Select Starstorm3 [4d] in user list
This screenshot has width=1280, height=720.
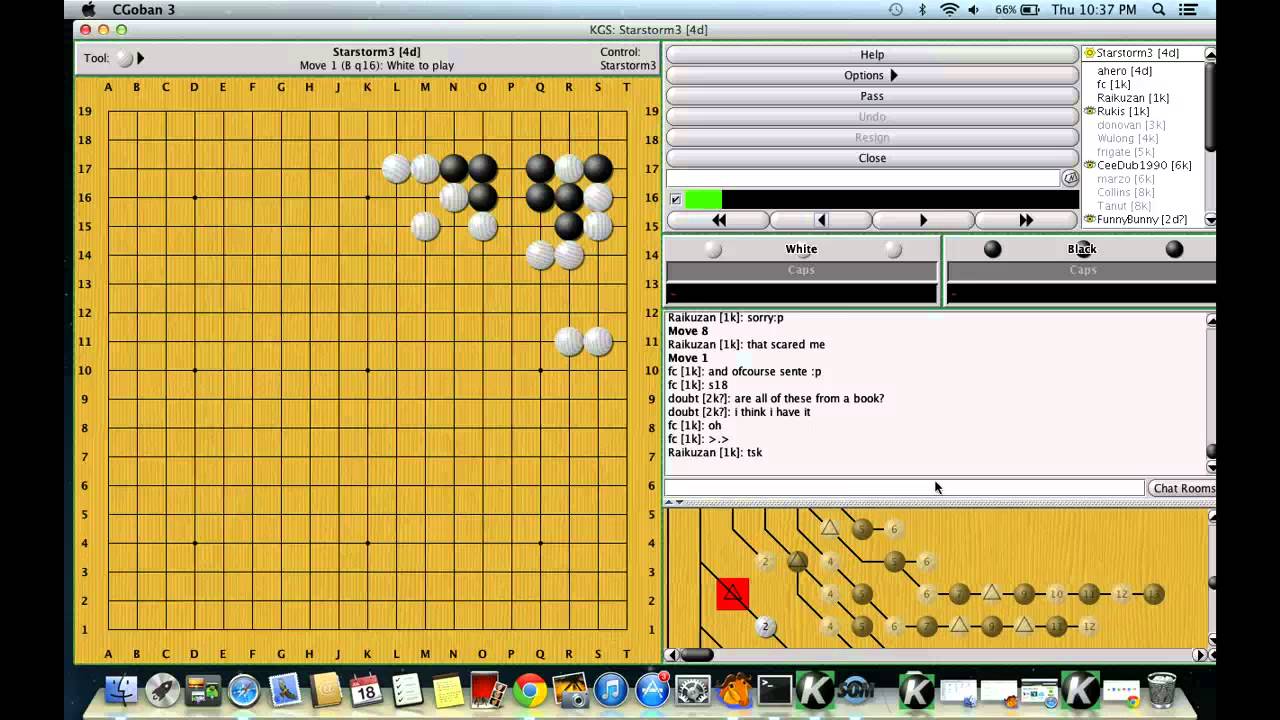[1137, 53]
